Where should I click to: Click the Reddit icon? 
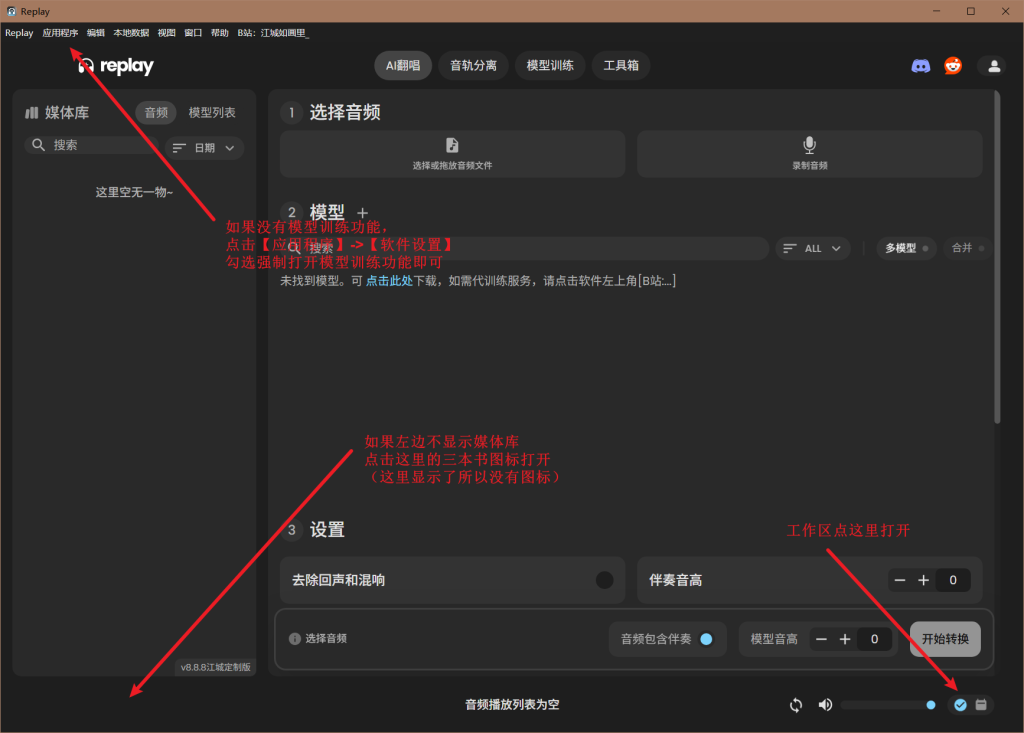pos(953,65)
